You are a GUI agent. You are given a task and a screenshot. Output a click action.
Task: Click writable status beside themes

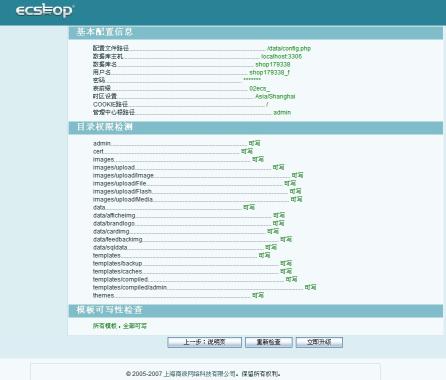tap(258, 295)
